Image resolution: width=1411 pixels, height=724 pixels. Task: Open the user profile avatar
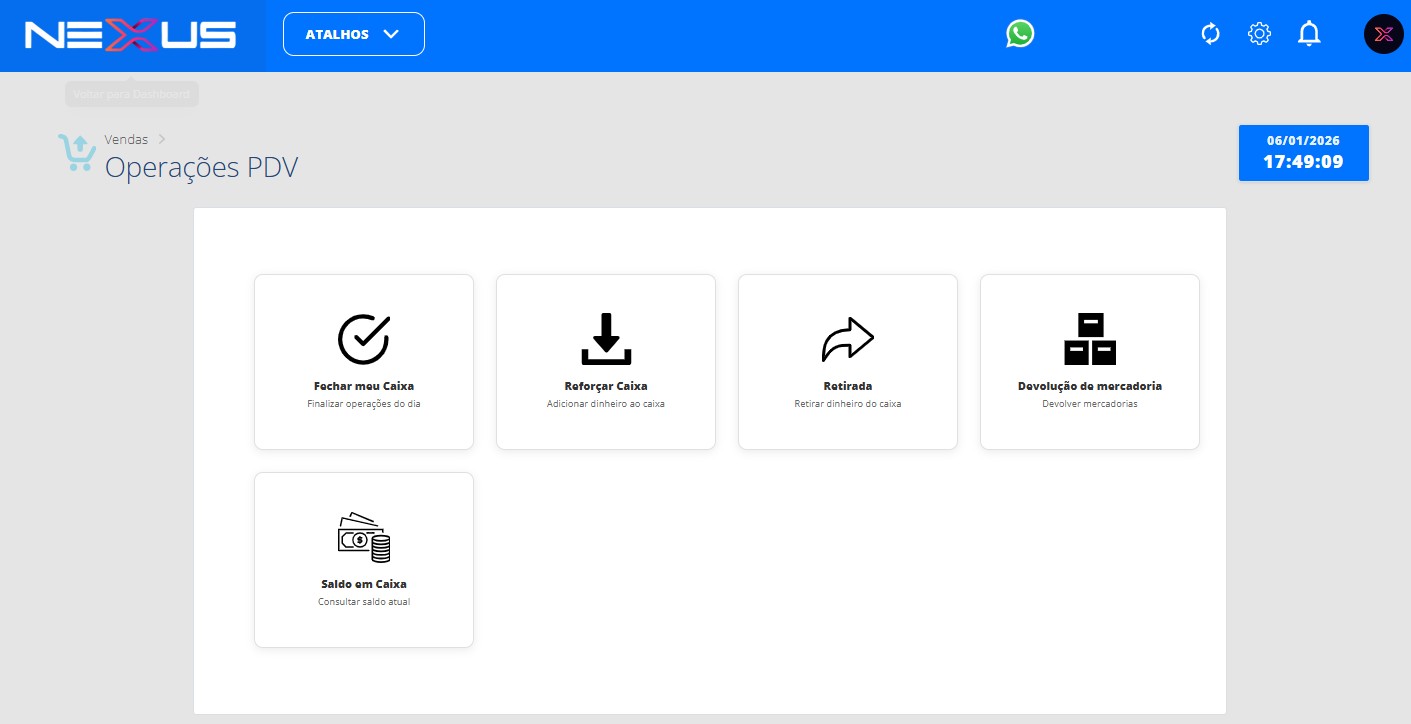pos(1383,34)
